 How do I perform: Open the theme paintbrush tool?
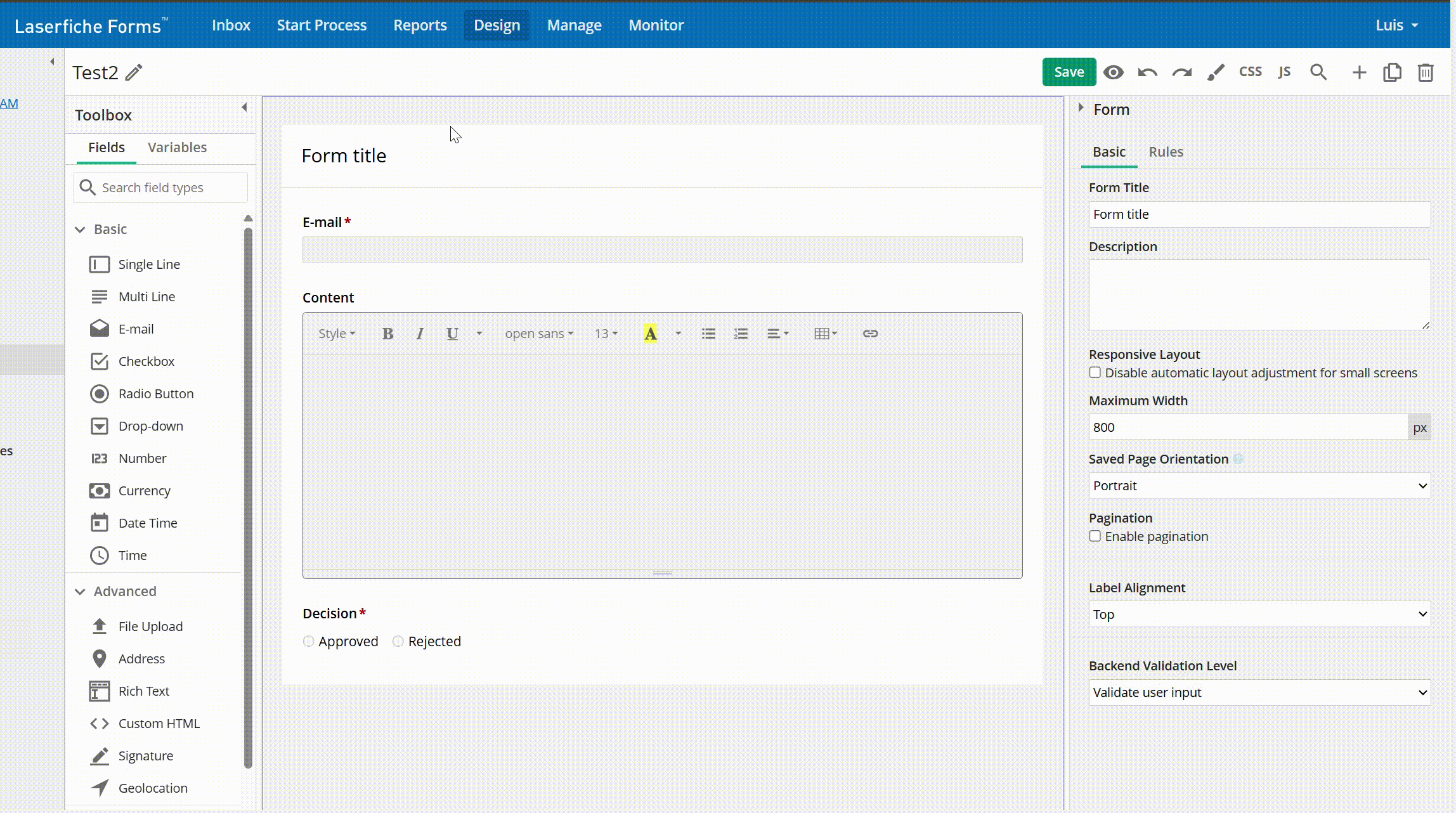point(1216,72)
